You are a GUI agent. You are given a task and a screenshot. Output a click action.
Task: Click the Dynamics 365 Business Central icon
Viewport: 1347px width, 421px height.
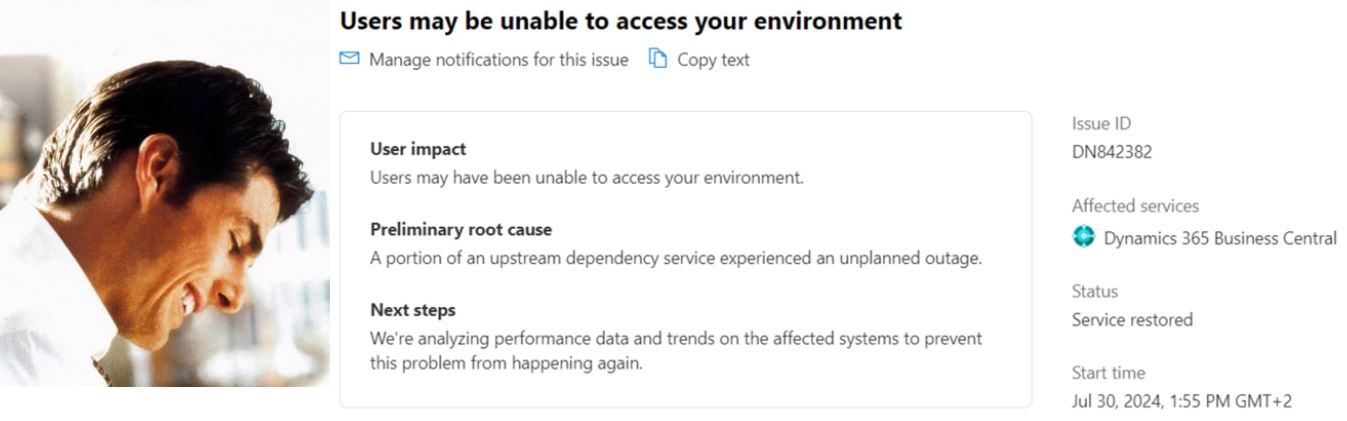point(1083,237)
